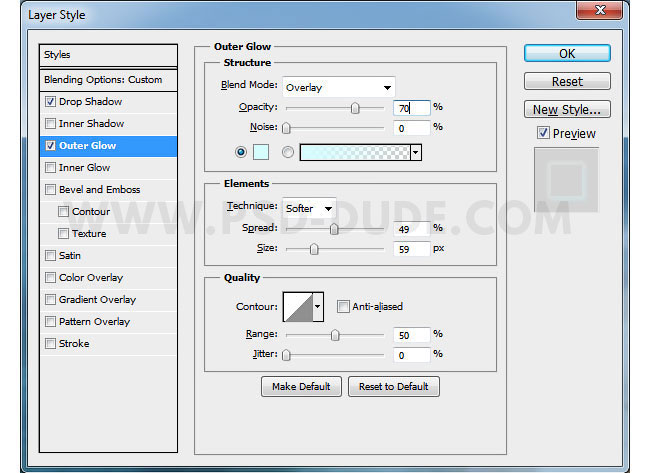Turn on Anti-aliased contour option
The height and width of the screenshot is (473, 650).
(x=343, y=307)
